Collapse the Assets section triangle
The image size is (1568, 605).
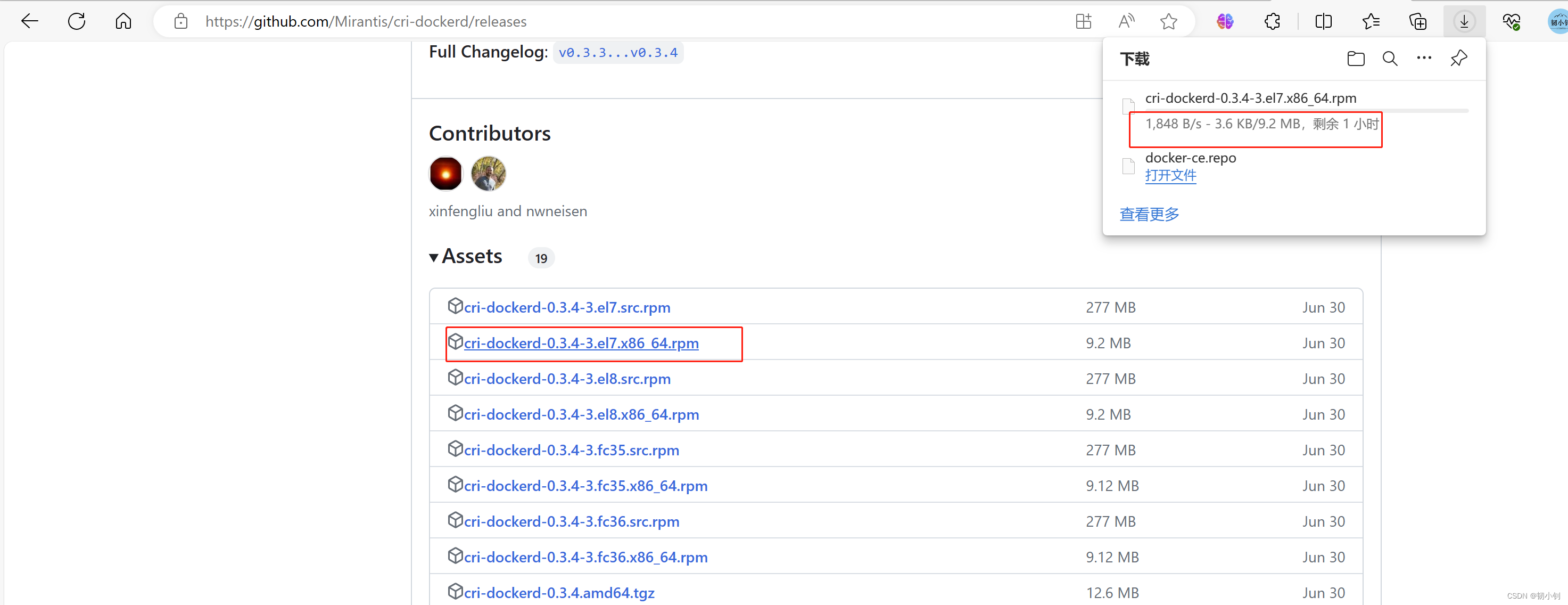[433, 258]
